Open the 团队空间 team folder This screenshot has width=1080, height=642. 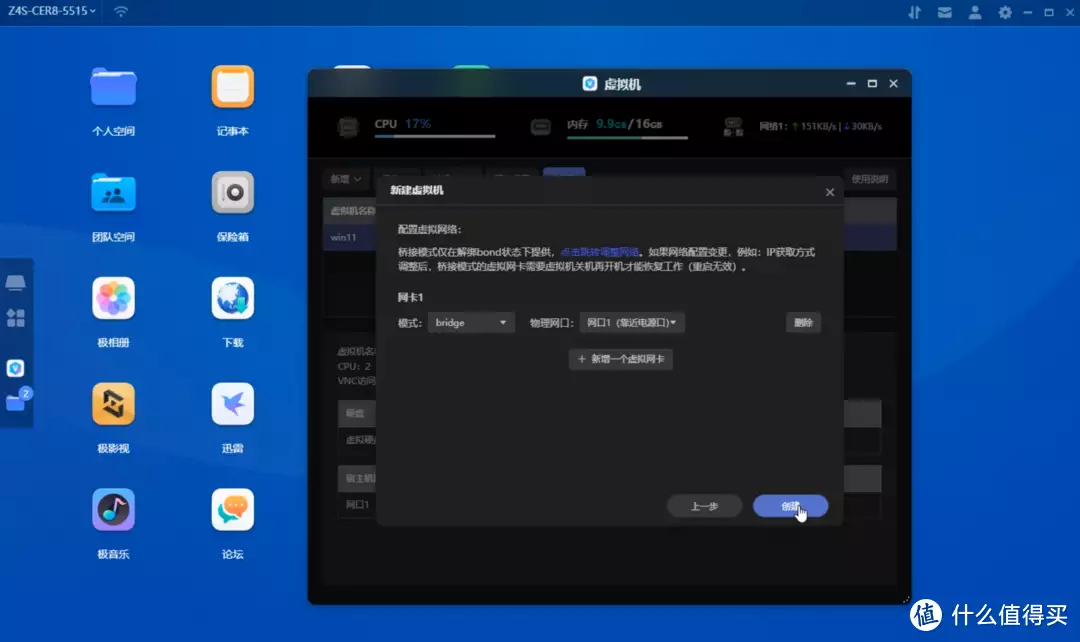coord(113,193)
